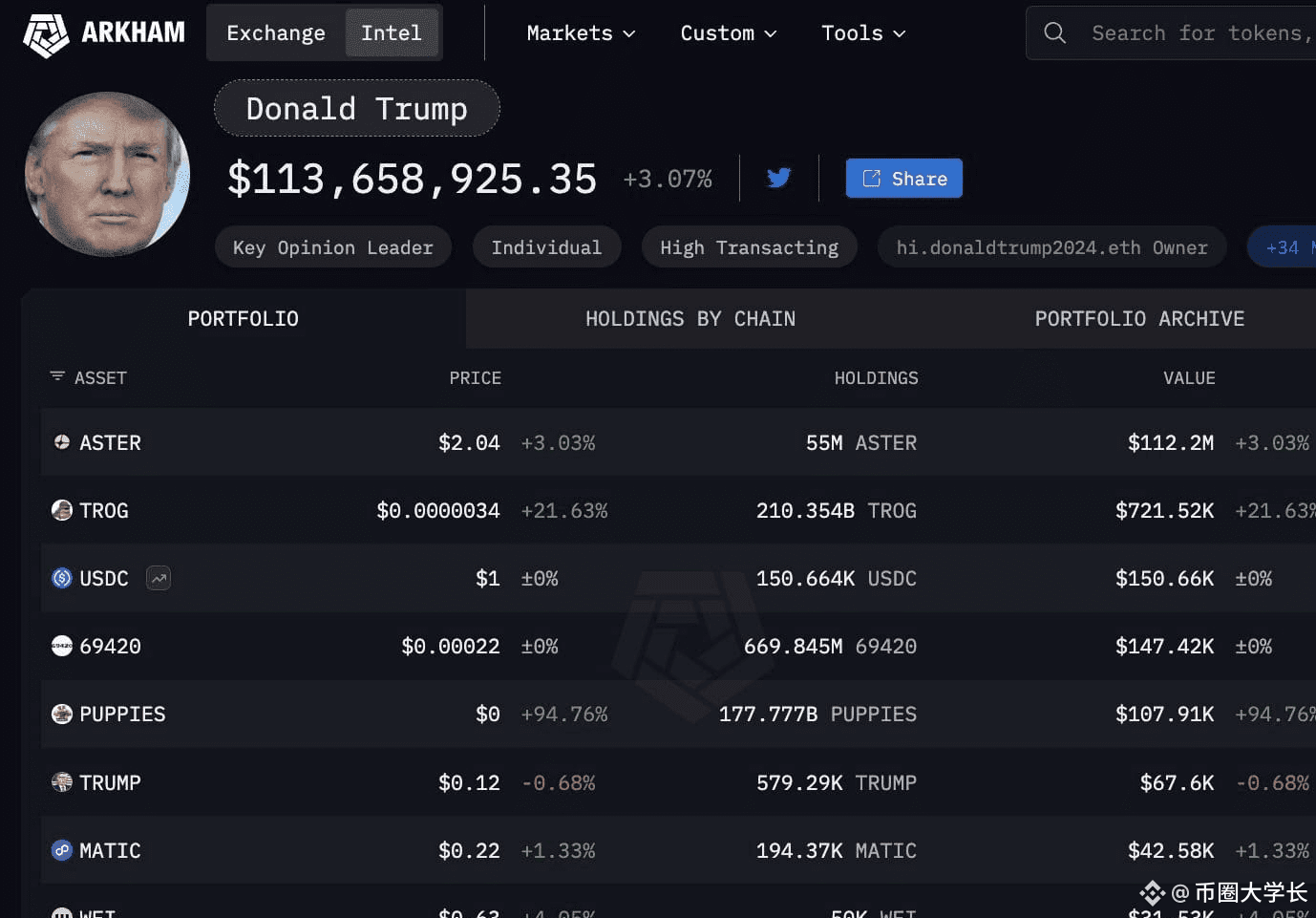Image resolution: width=1316 pixels, height=918 pixels.
Task: Click the USDC coin icon
Action: tap(62, 578)
